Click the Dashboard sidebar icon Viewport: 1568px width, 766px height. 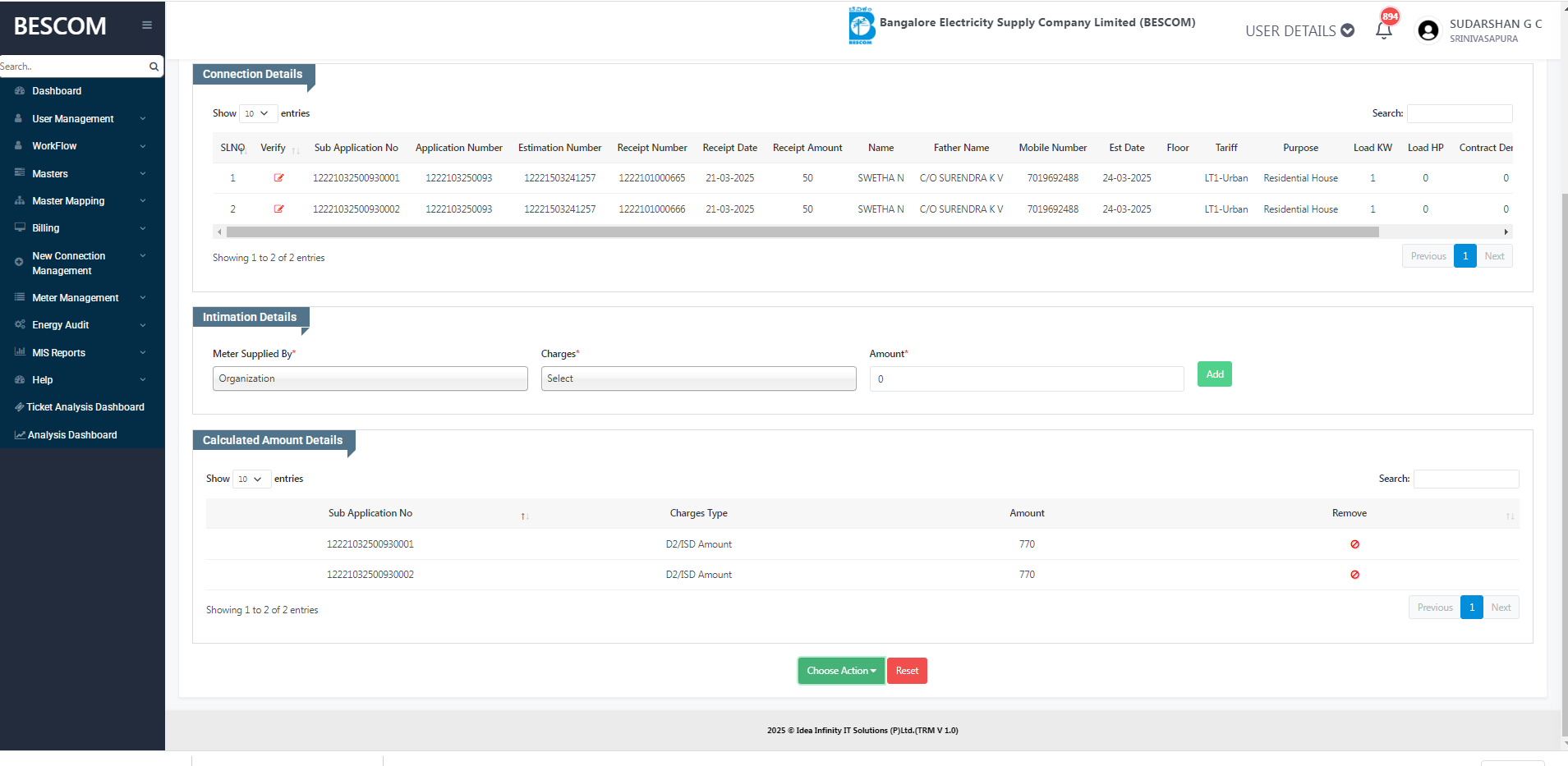coord(20,91)
